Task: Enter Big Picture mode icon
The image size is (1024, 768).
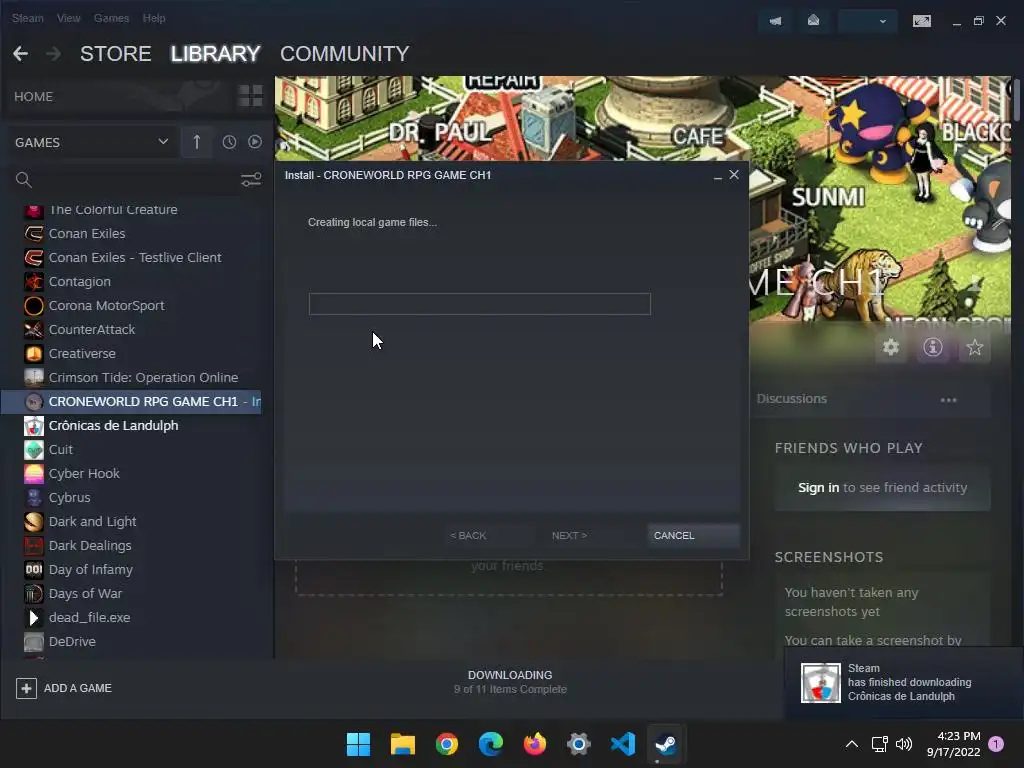Action: pos(921,21)
